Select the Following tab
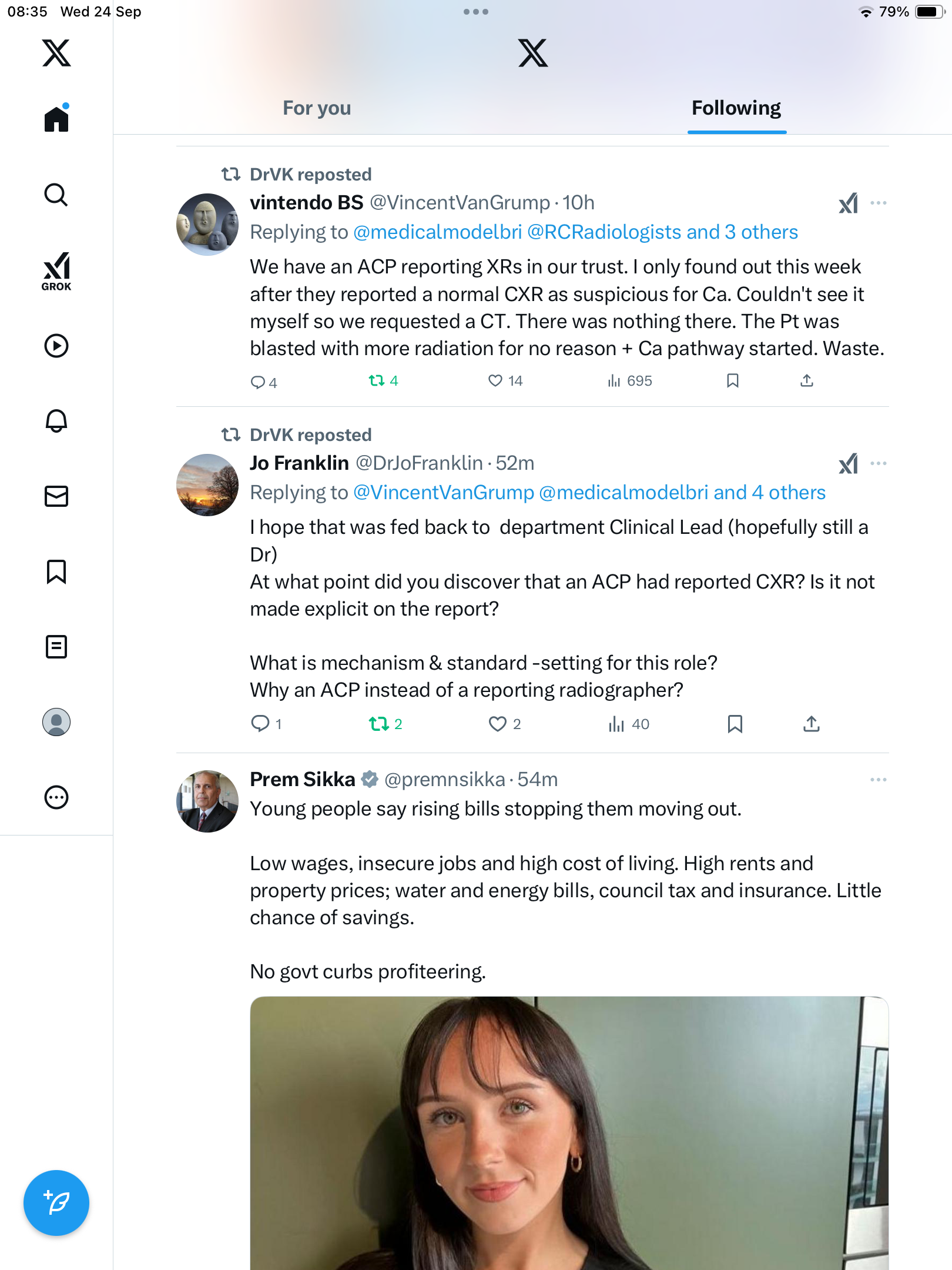The image size is (952, 1270). (x=736, y=108)
